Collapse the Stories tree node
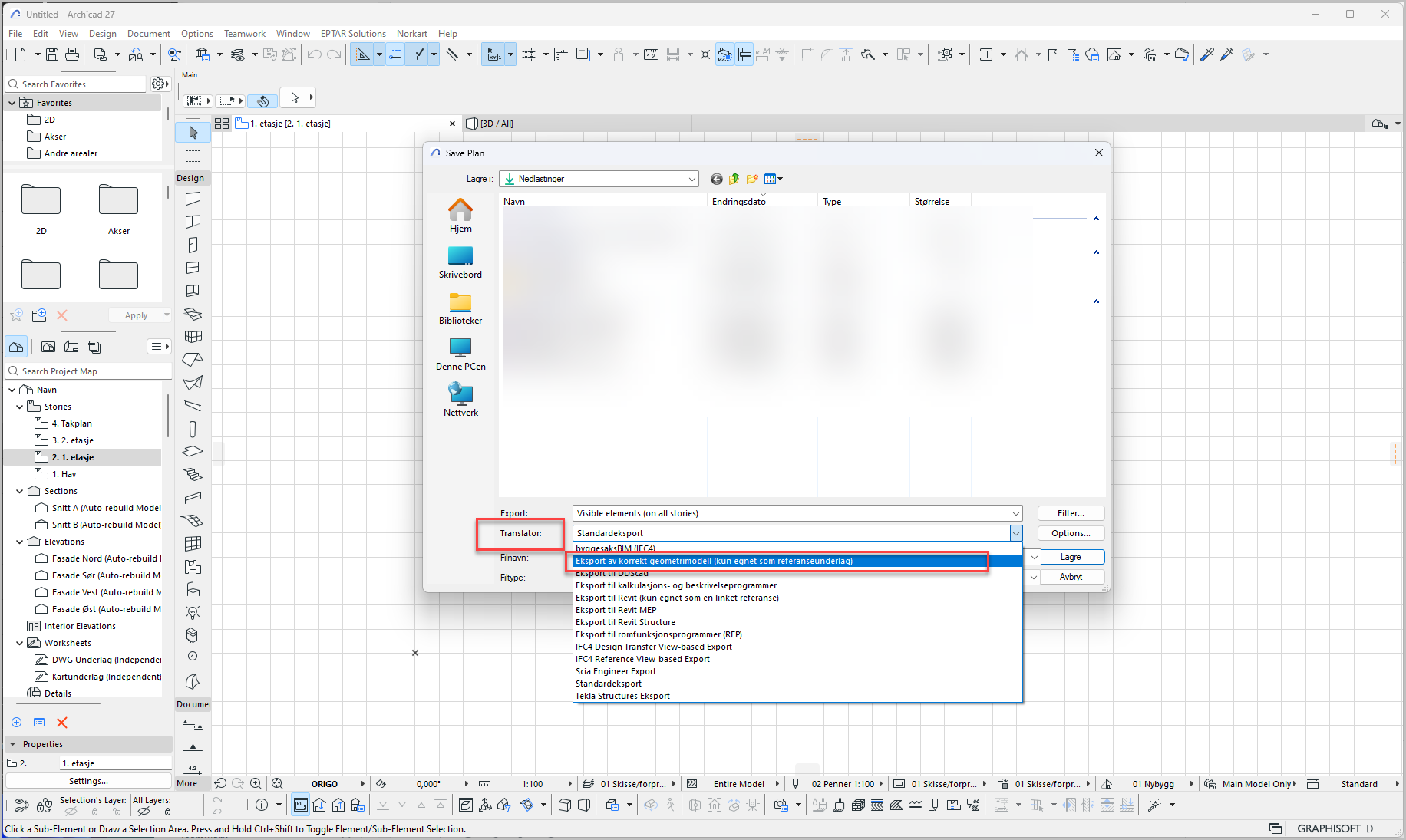The width and height of the screenshot is (1406, 840). [20, 407]
